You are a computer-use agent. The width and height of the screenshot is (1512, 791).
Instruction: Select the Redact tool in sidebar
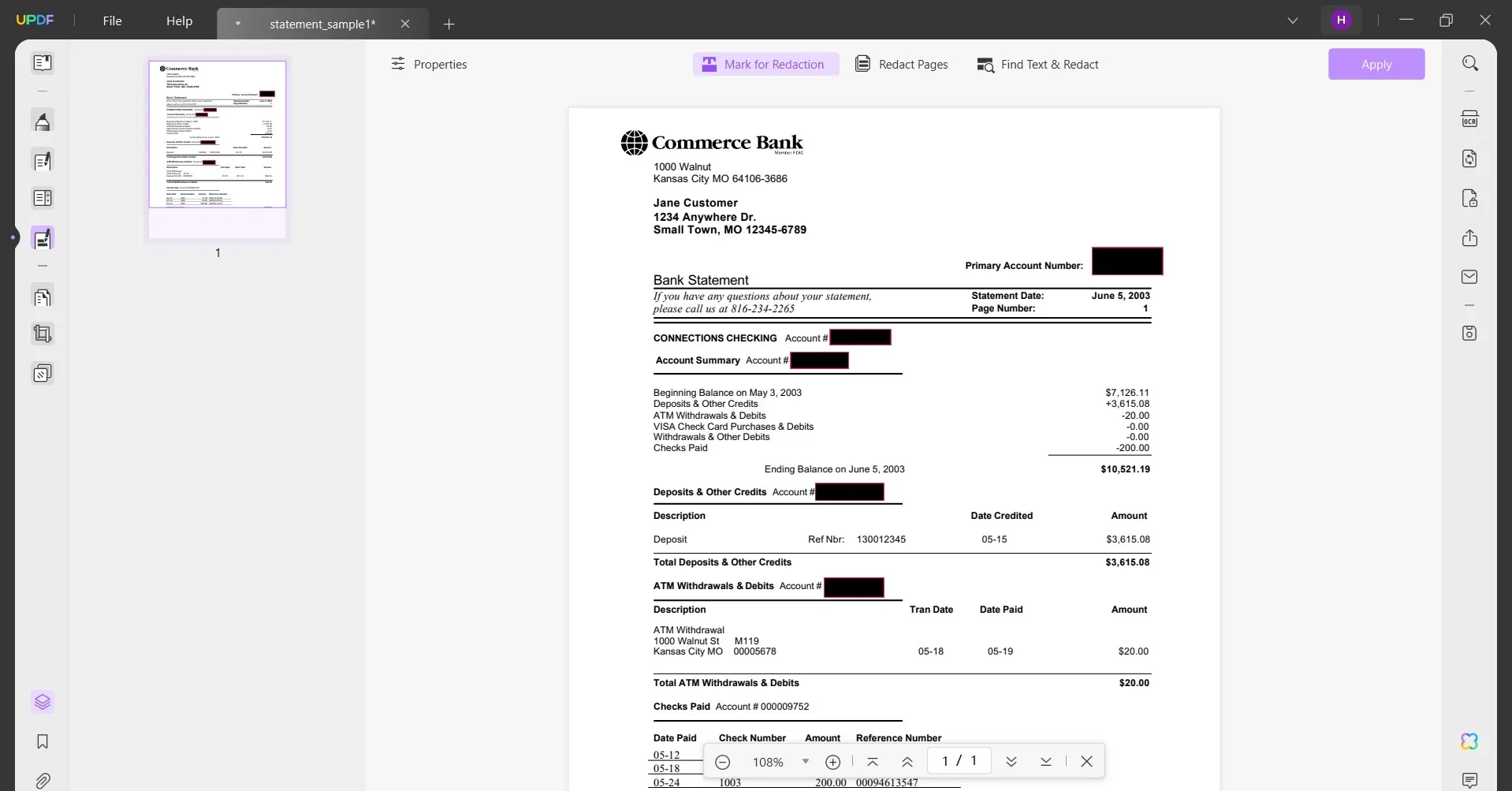[x=43, y=238]
